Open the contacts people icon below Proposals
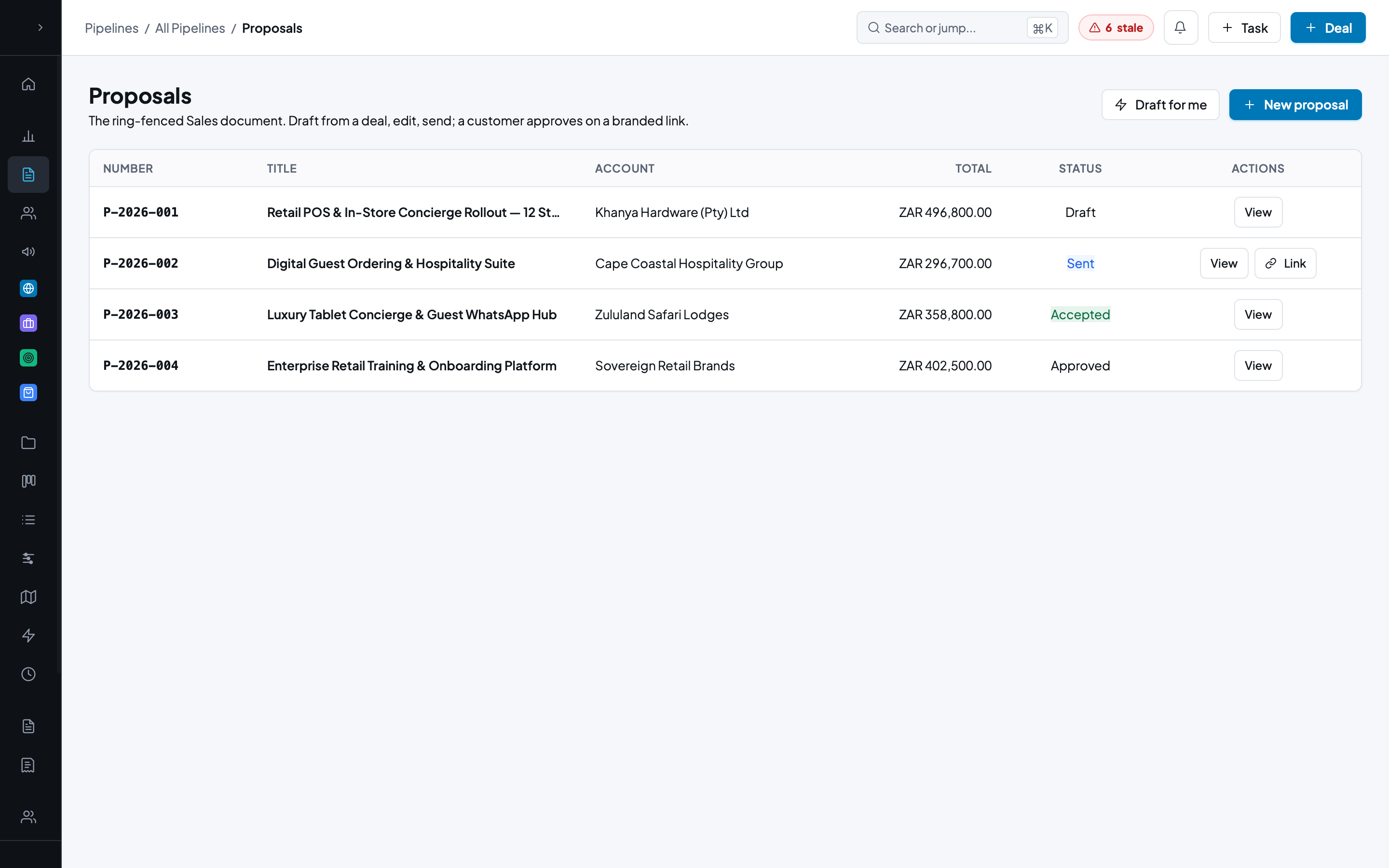Viewport: 1389px width, 868px height. [28, 213]
